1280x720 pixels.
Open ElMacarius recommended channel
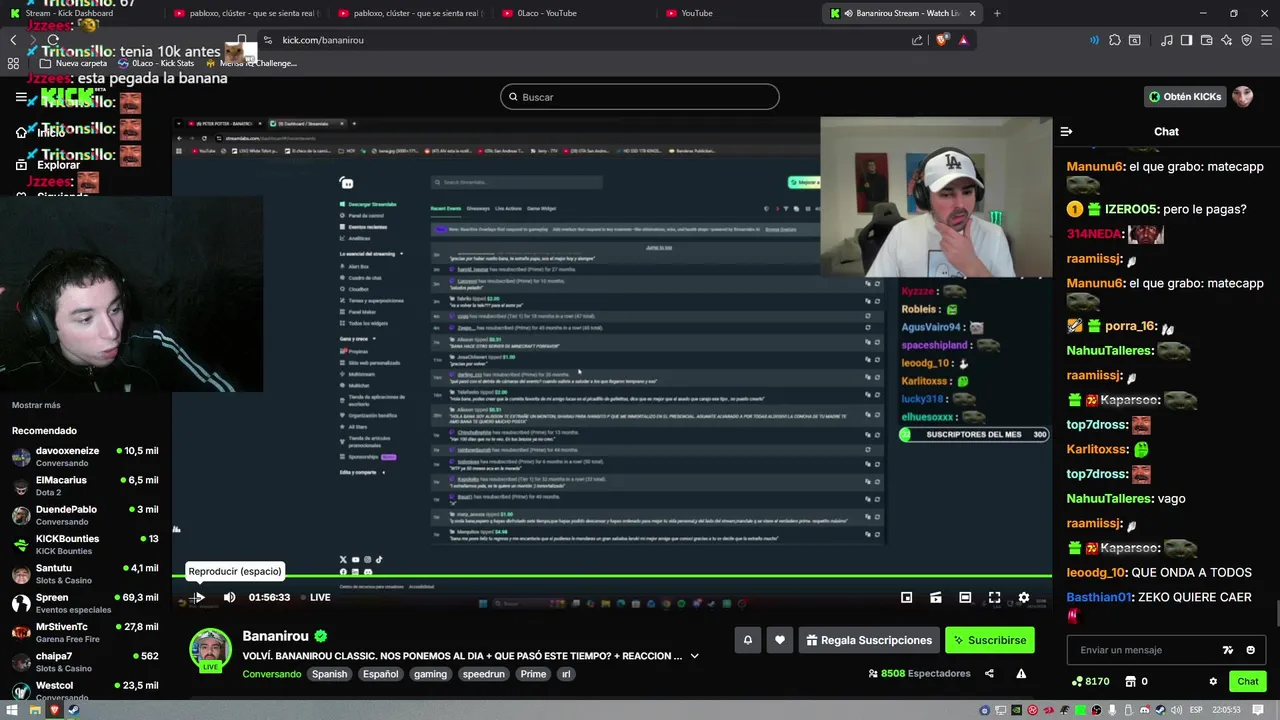click(x=85, y=486)
